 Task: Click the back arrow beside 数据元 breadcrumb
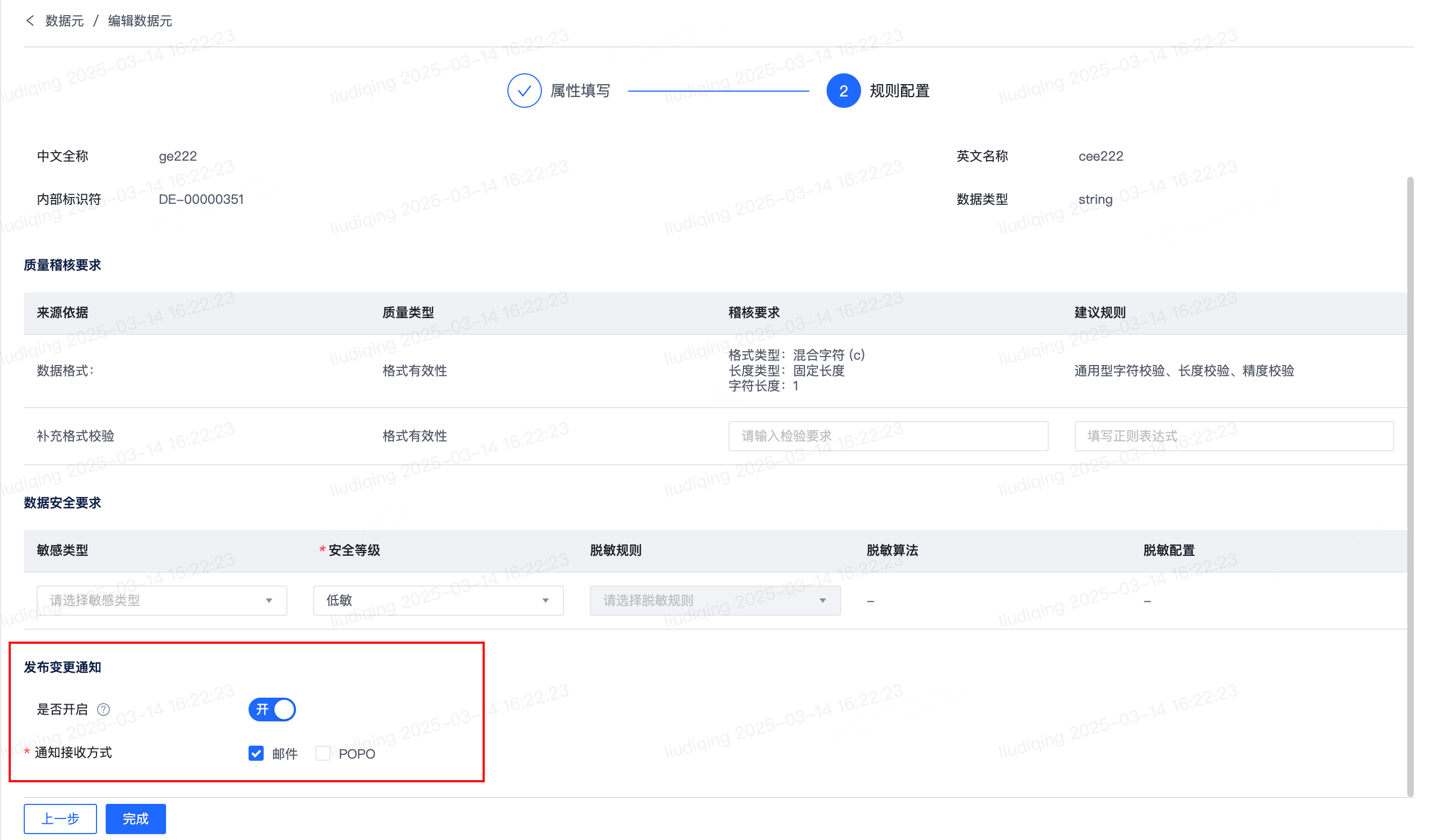tap(30, 21)
